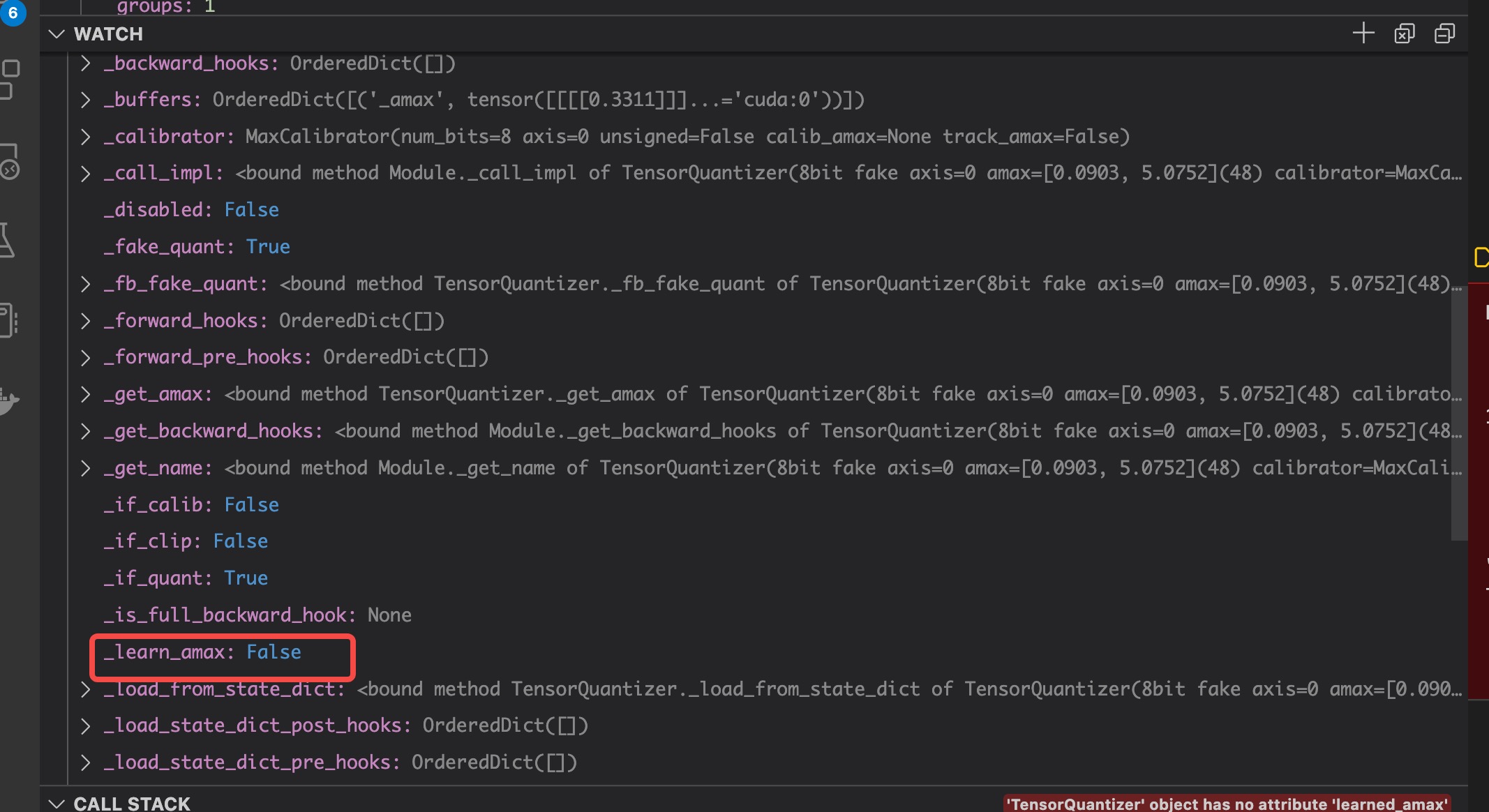
Task: Open the Docker view in the activity bar
Action: tap(11, 401)
